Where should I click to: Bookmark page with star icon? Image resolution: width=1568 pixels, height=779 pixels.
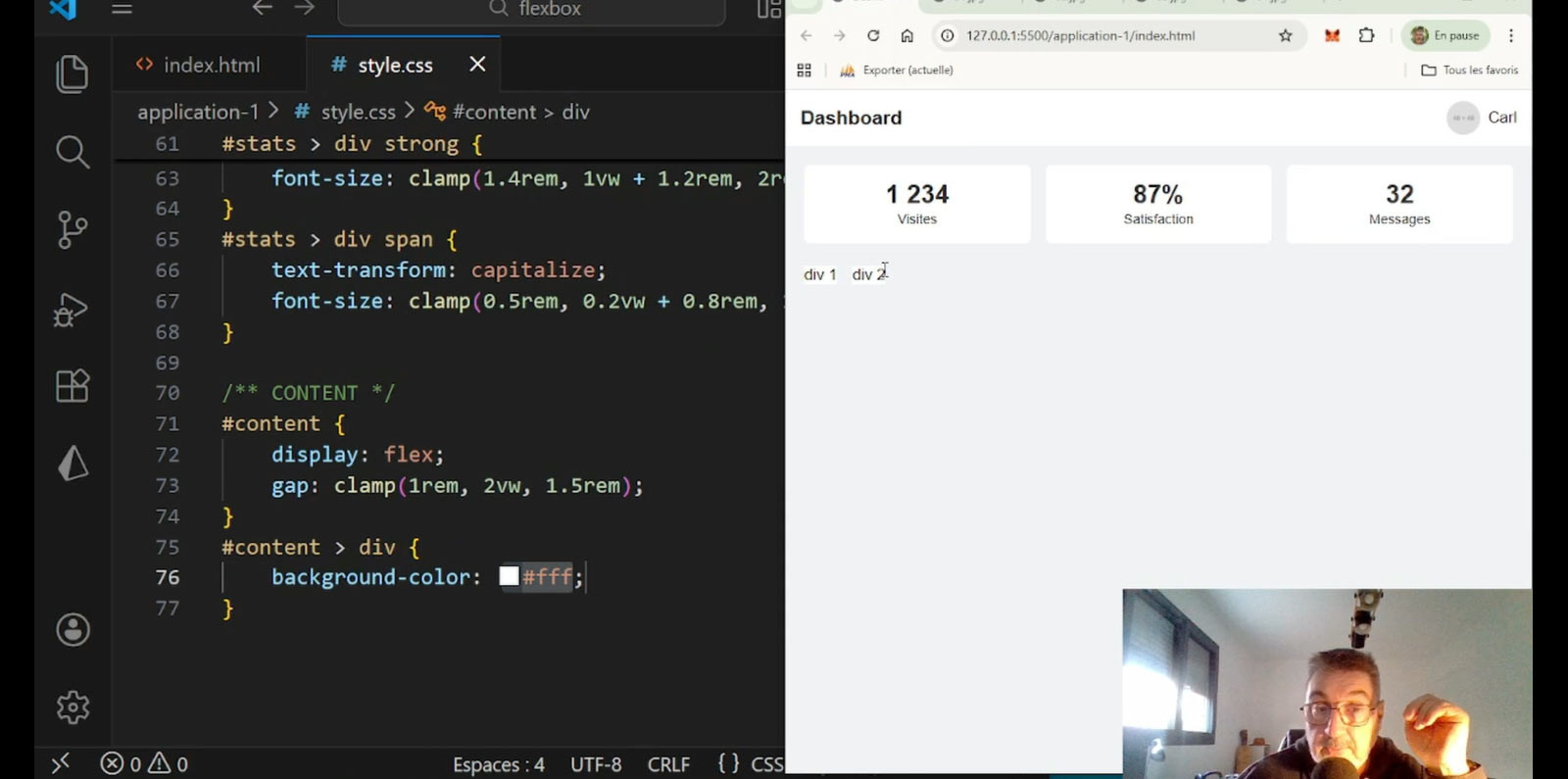click(x=1285, y=36)
